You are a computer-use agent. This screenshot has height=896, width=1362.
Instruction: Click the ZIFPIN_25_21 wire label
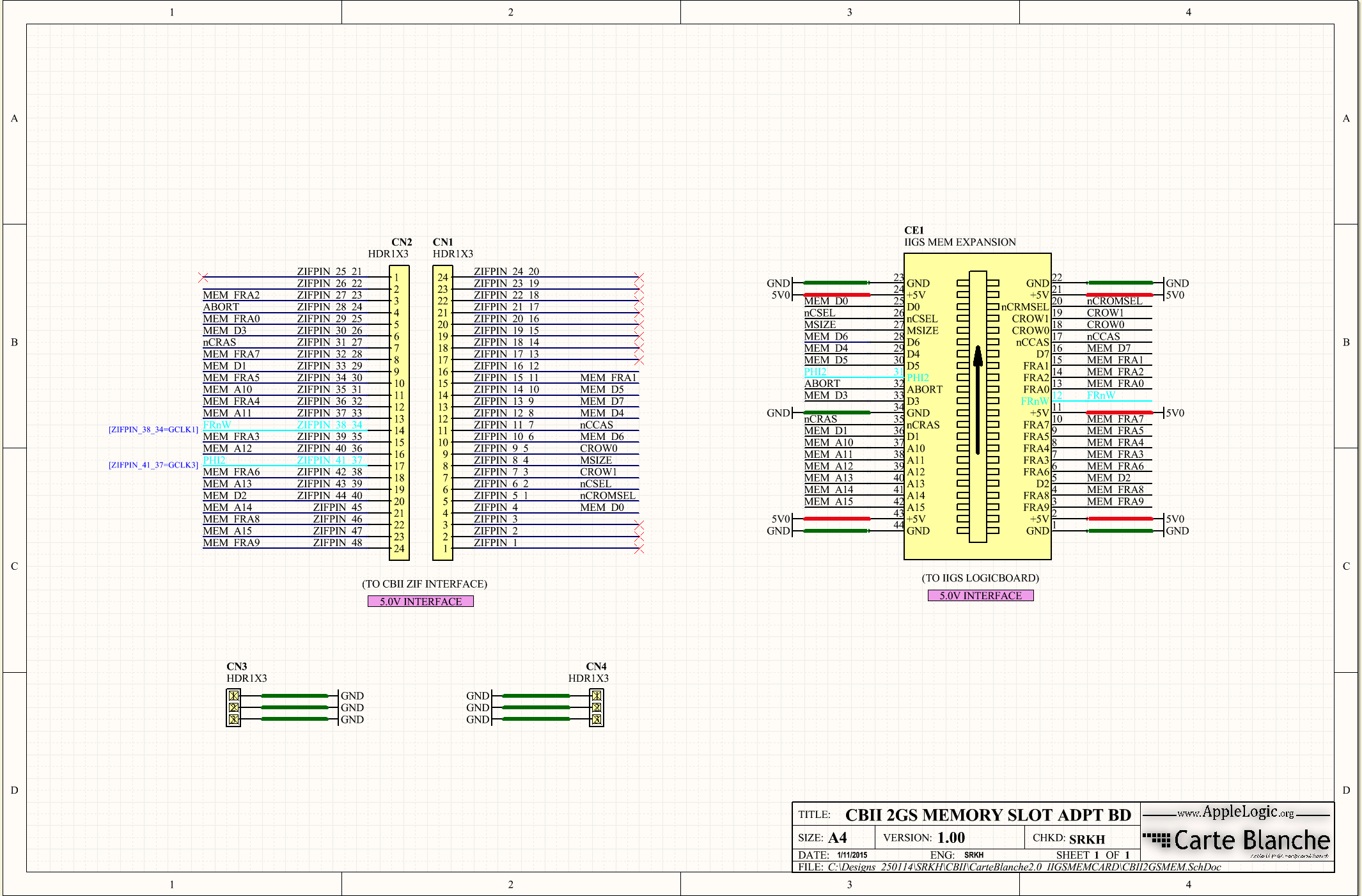click(329, 271)
